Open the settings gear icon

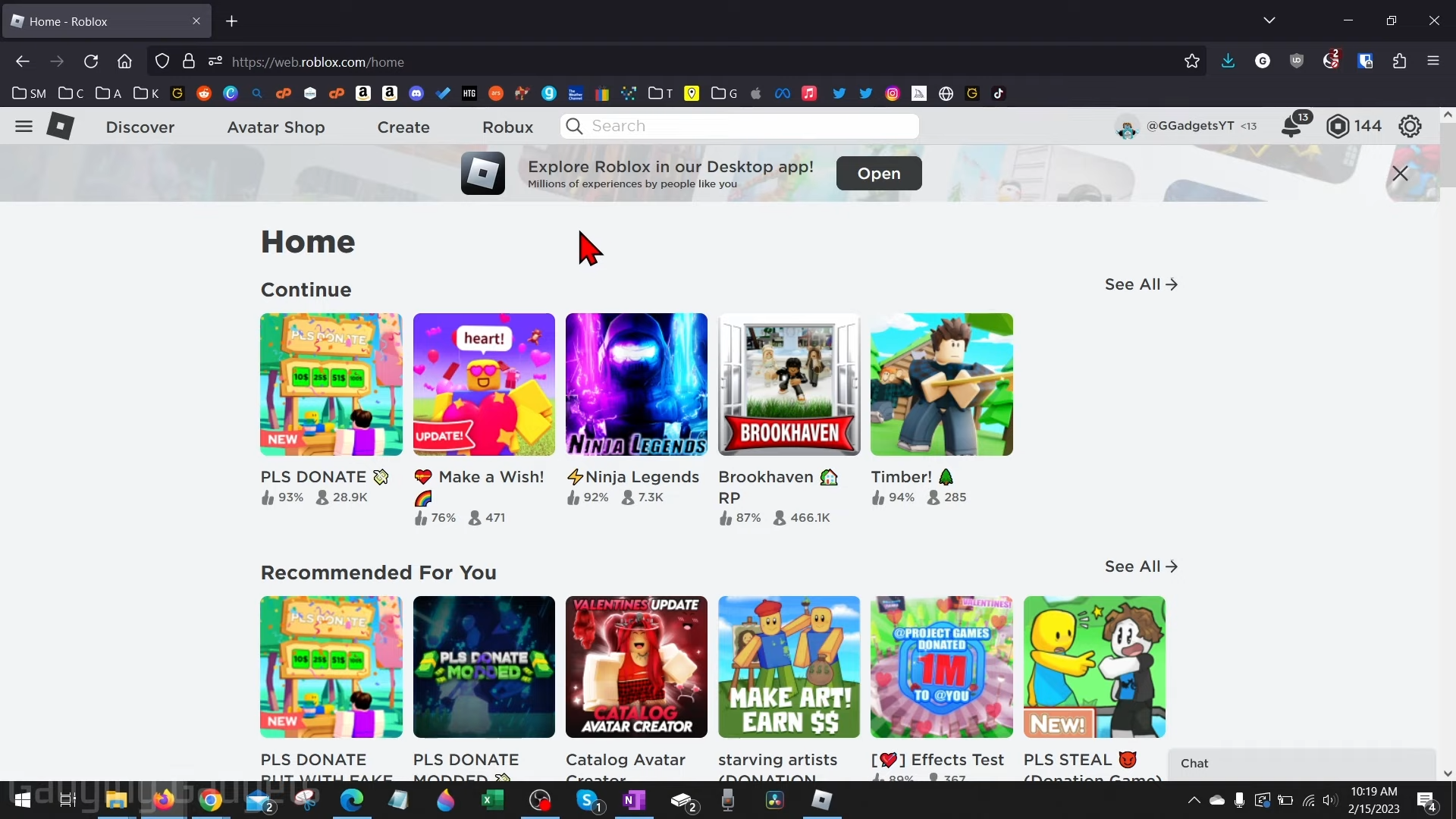click(x=1410, y=127)
